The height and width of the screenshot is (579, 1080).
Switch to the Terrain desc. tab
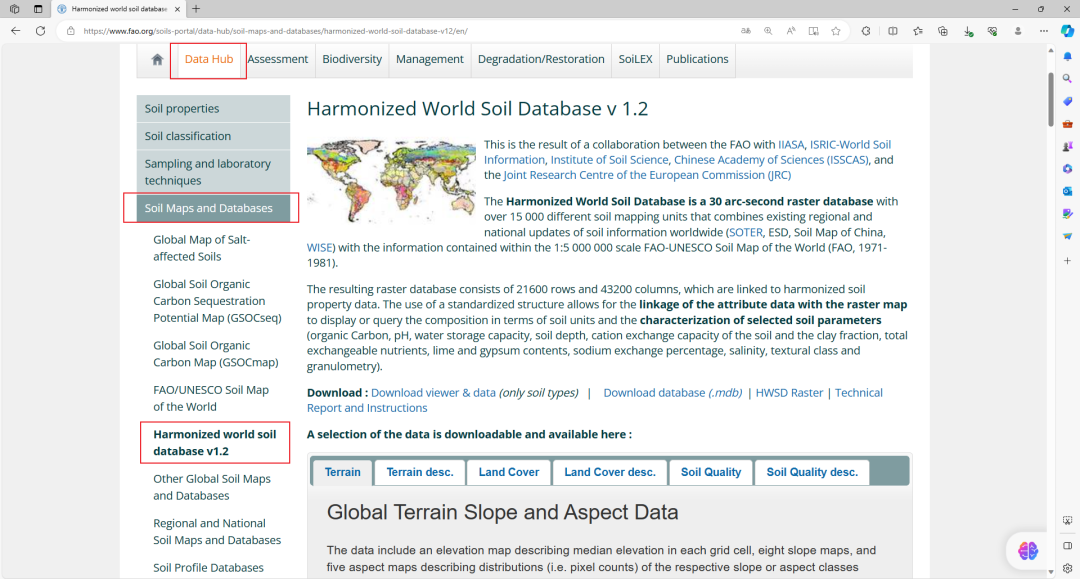tap(419, 472)
